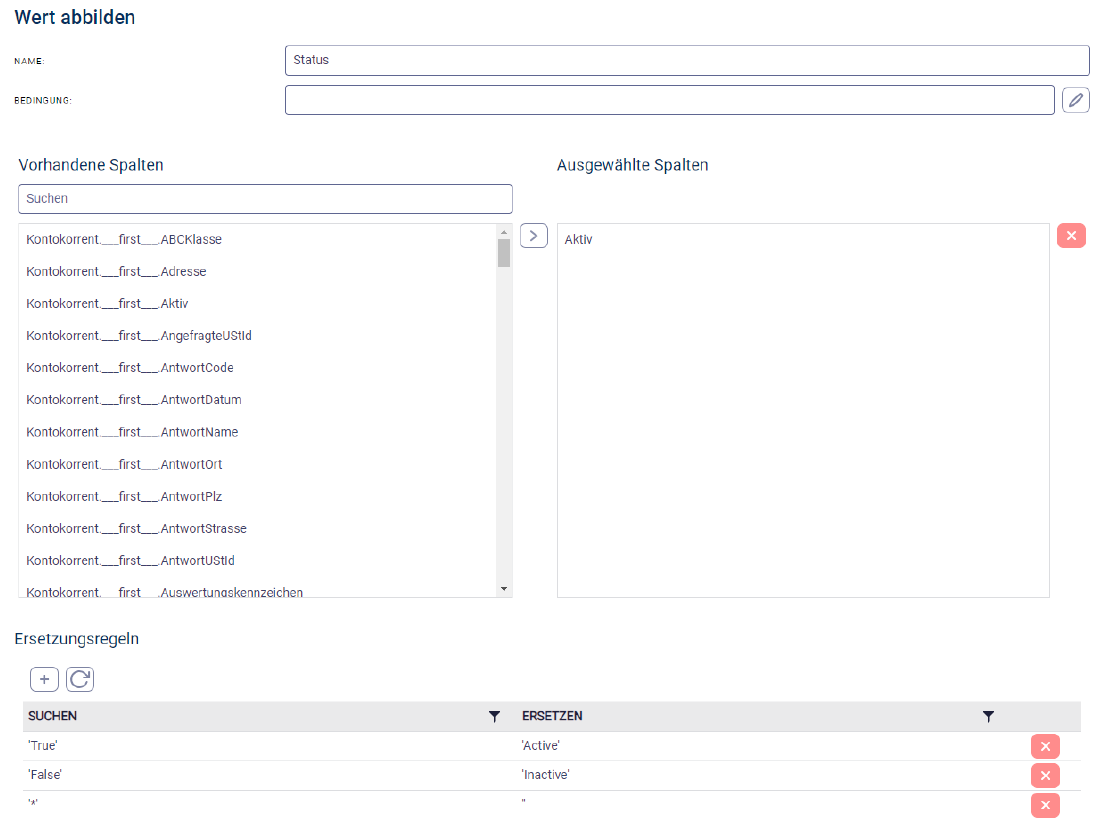
Task: Open filter for the SUCHEN column
Action: pyautogui.click(x=494, y=717)
